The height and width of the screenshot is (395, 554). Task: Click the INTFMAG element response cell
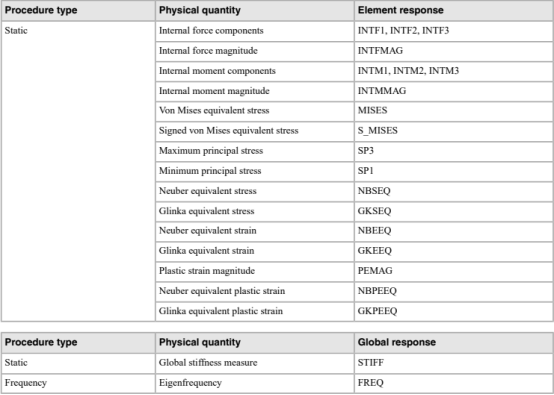coord(454,51)
